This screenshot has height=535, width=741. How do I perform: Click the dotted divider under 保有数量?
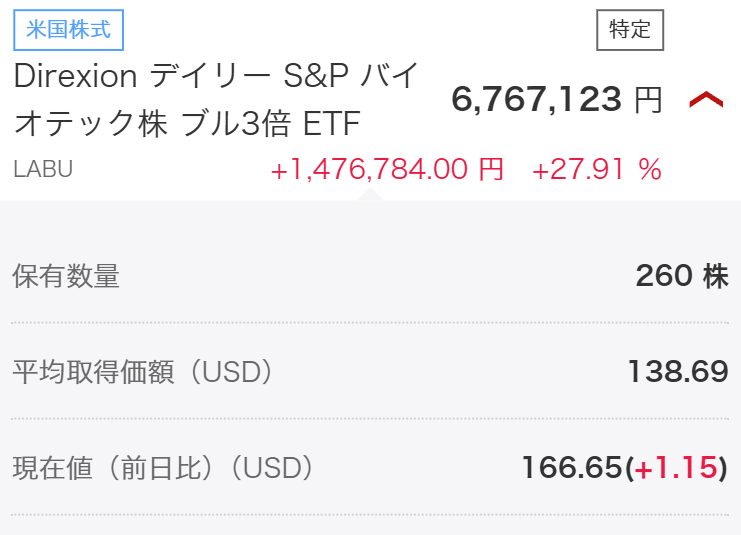pos(370,323)
